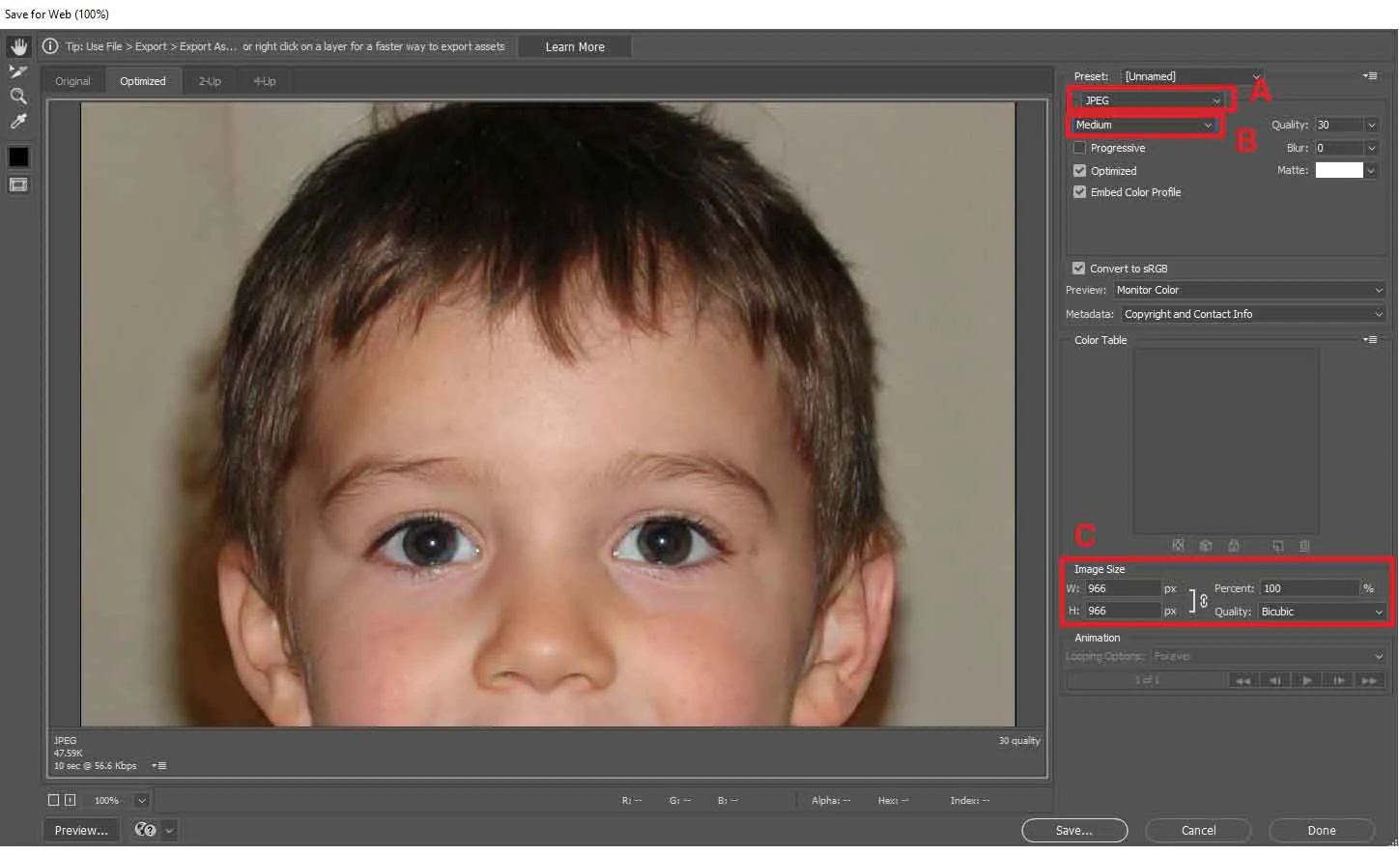Click the constrain proportions link icon
The height and width of the screenshot is (855, 1400).
[x=1204, y=600]
